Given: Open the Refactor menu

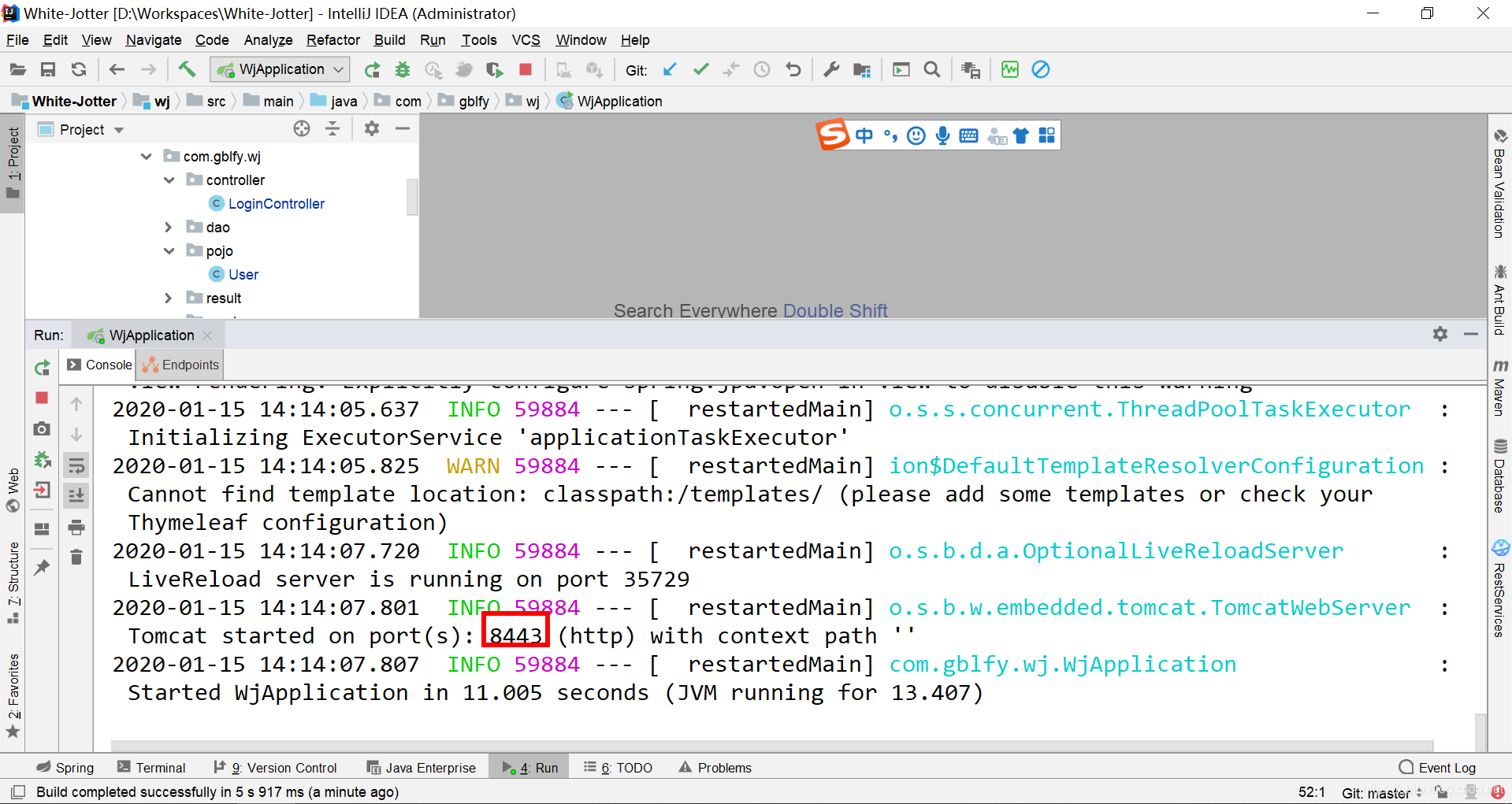Looking at the screenshot, I should (x=333, y=40).
